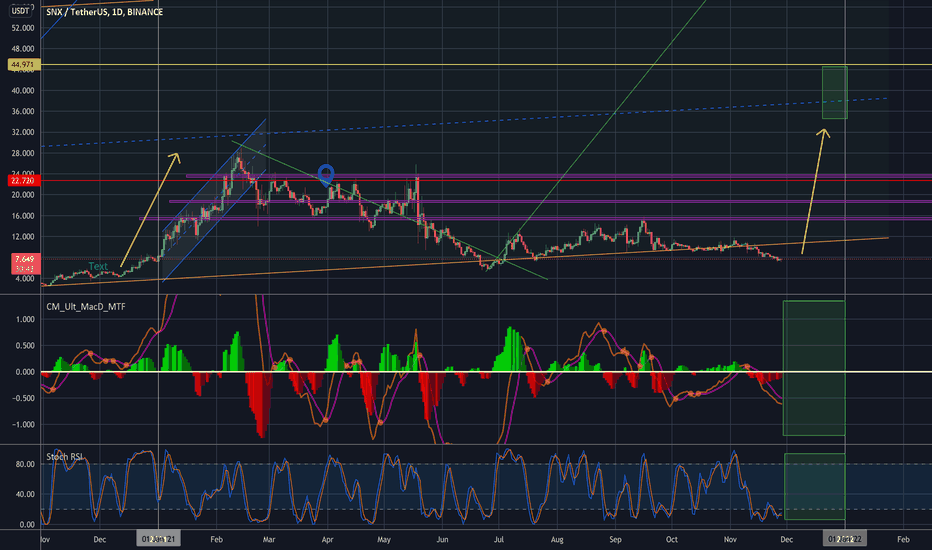The width and height of the screenshot is (932, 550).
Task: Click the Apr label on time axis
Action: coord(327,539)
